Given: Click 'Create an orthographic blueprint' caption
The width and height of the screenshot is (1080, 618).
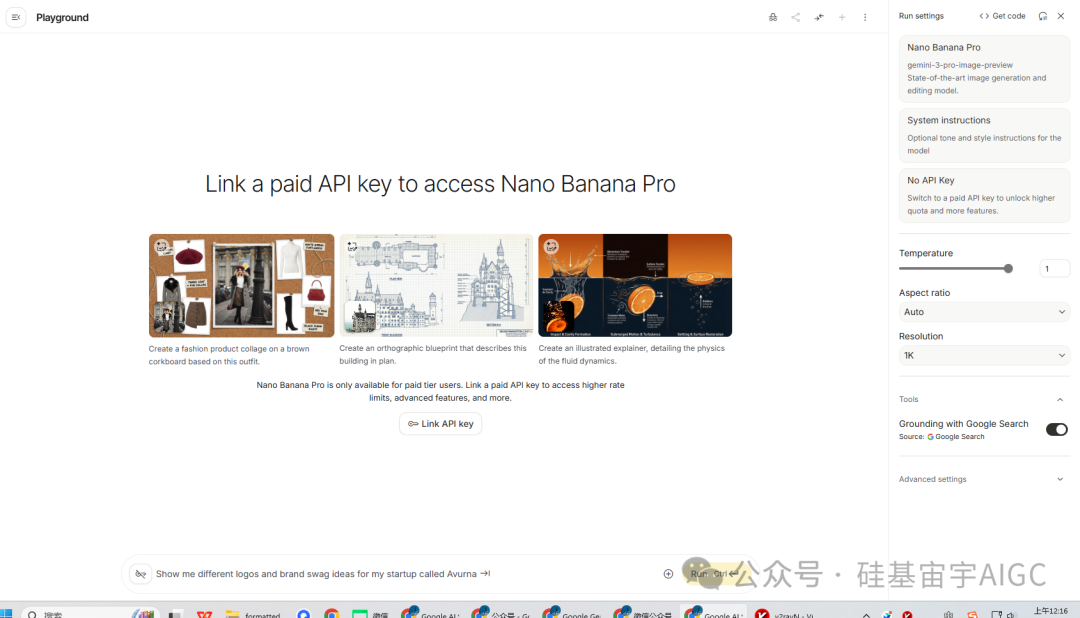Looking at the screenshot, I should [x=433, y=355].
